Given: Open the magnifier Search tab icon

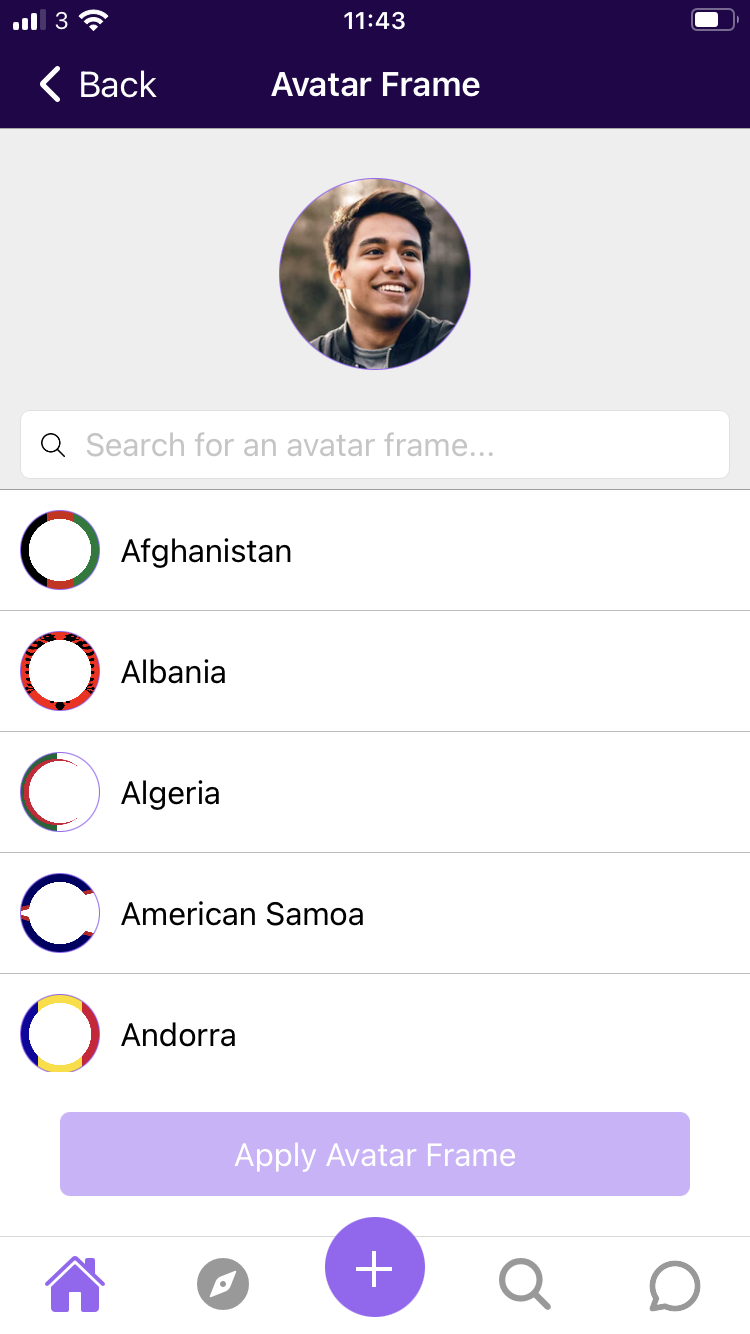Looking at the screenshot, I should 524,1284.
